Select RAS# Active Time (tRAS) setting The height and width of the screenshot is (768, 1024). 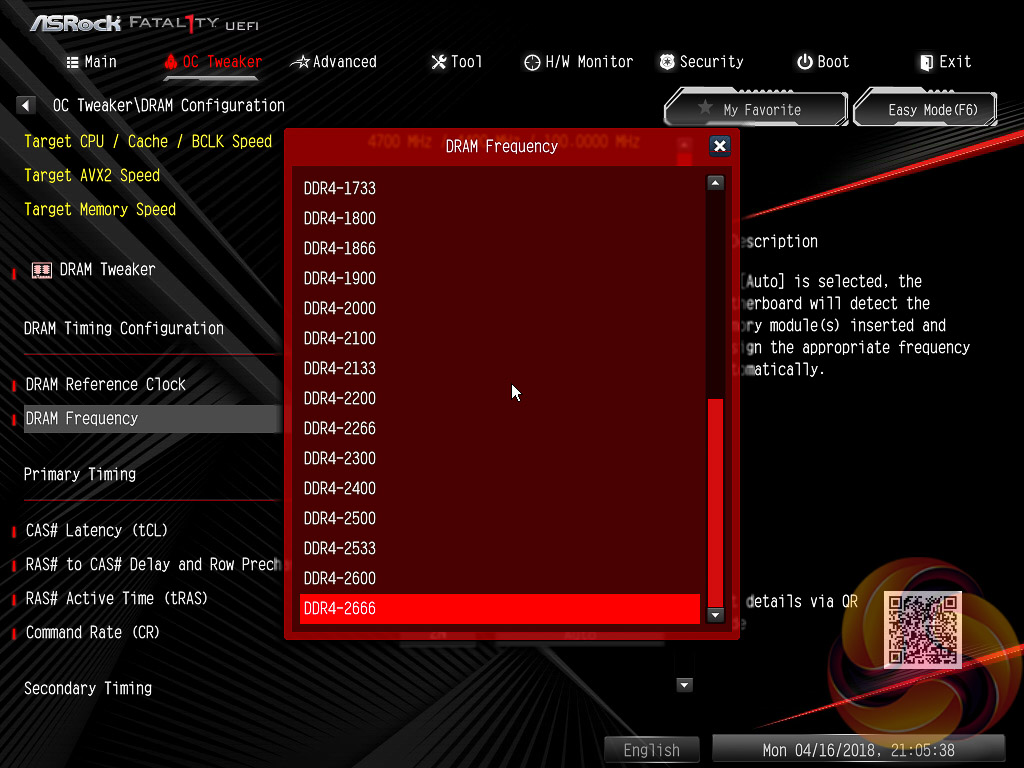pyautogui.click(x=117, y=598)
